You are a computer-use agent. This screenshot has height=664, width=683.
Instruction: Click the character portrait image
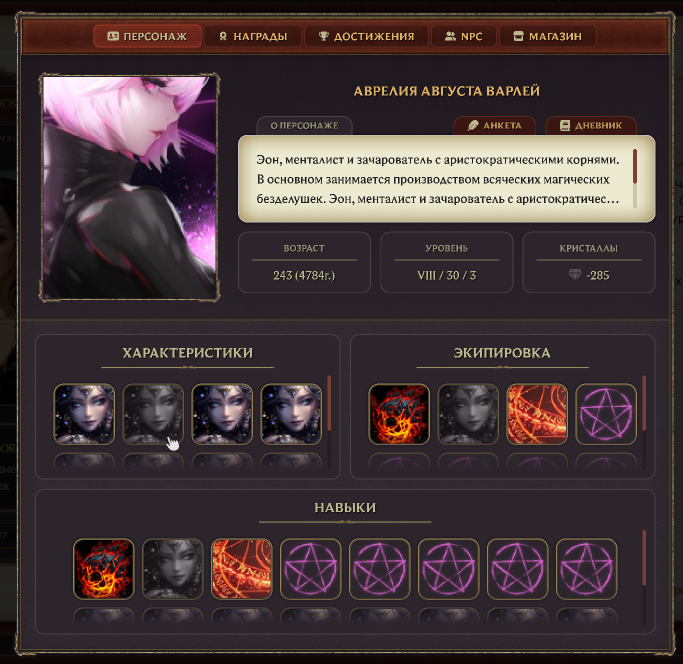tap(129, 187)
